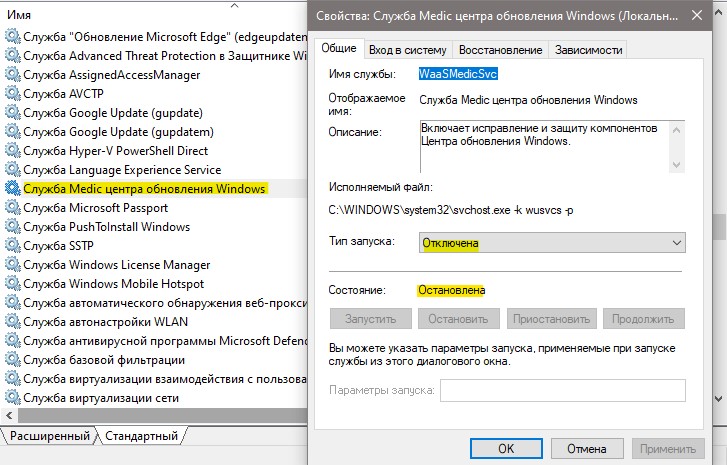Click gear icon of Служба Windows License Manager
The width and height of the screenshot is (727, 465).
pos(13,265)
